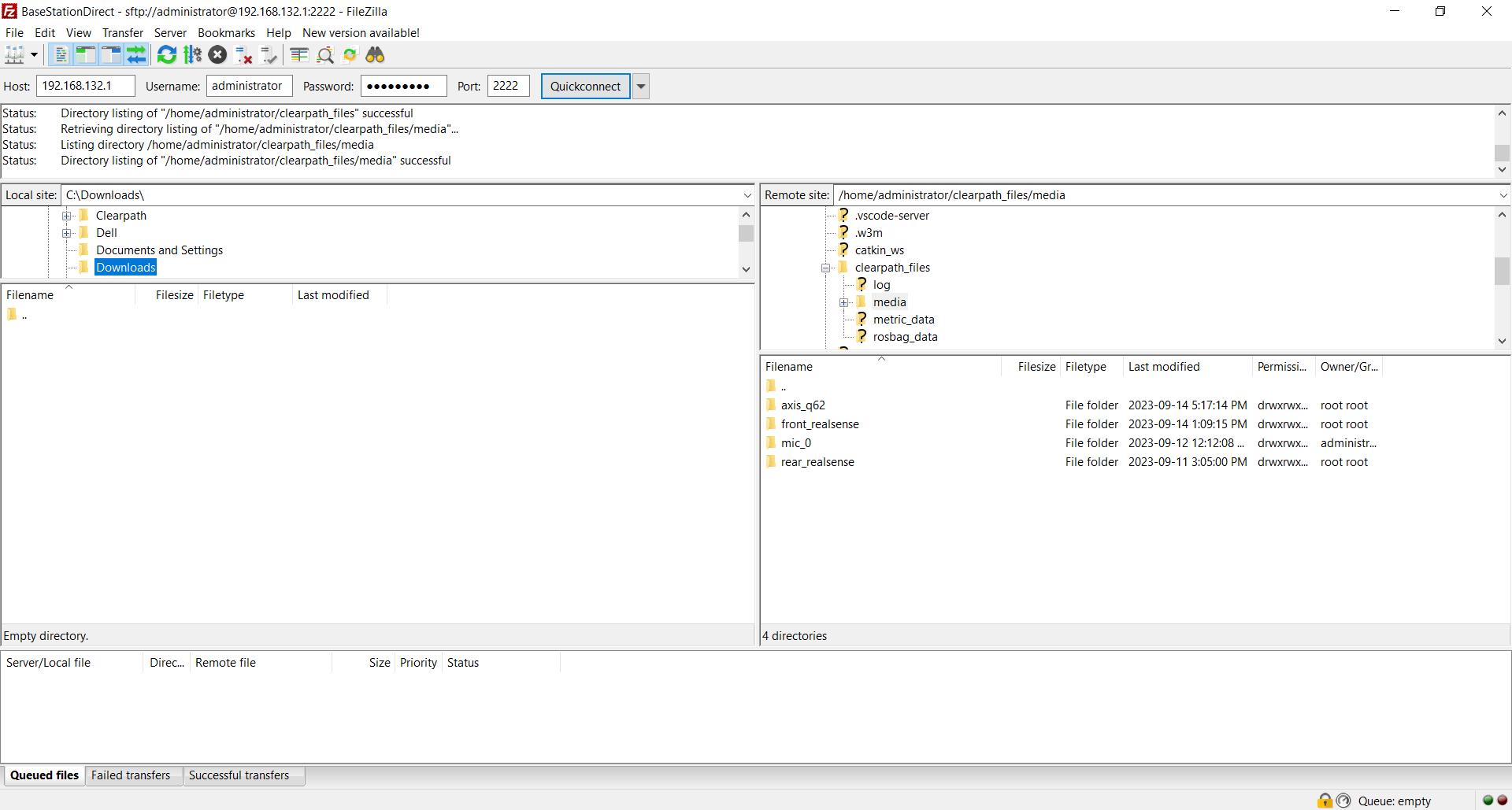Image resolution: width=1512 pixels, height=810 pixels.
Task: Open the Bookmarks menu
Action: (x=226, y=33)
